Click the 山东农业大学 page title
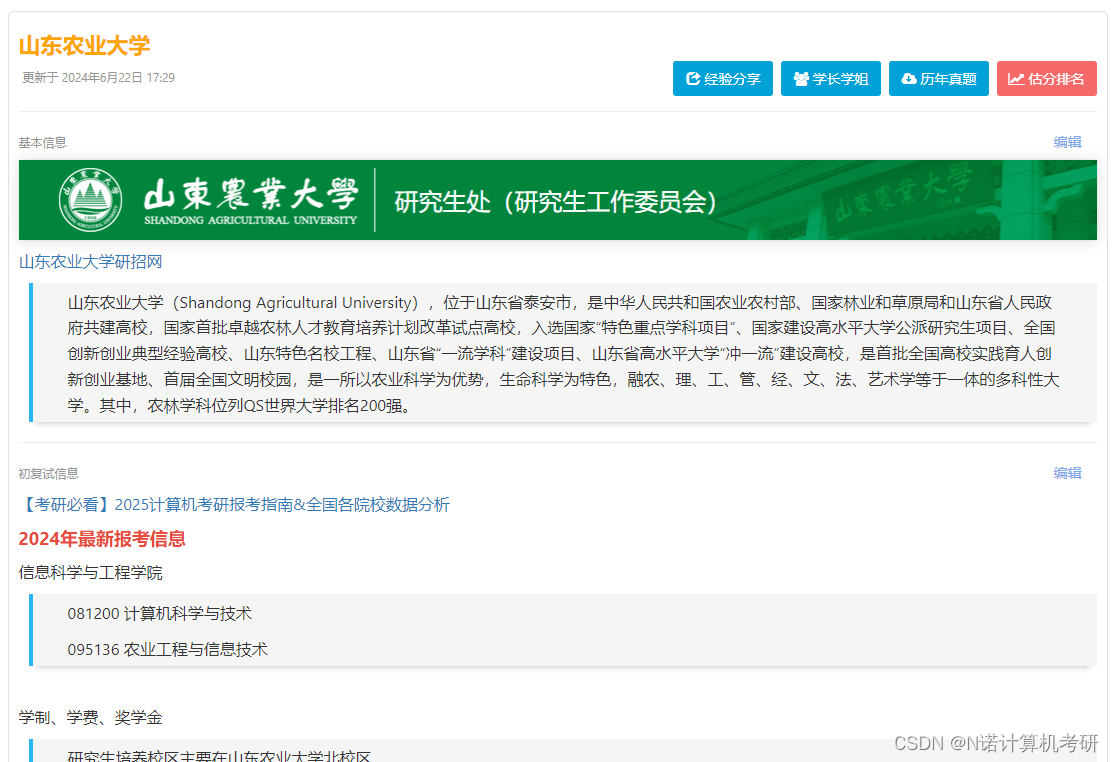The height and width of the screenshot is (762, 1114). click(85, 45)
